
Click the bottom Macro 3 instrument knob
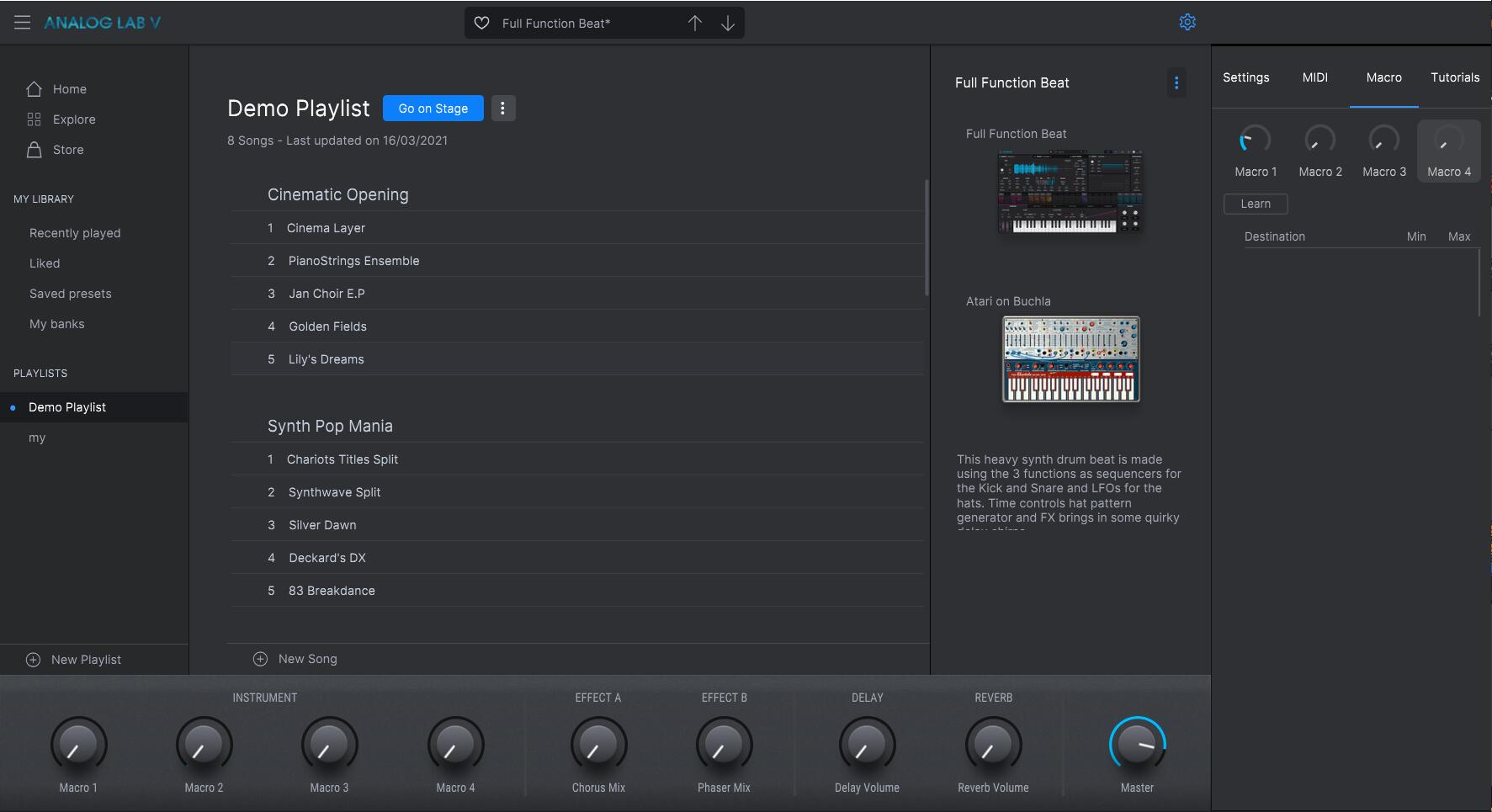pyautogui.click(x=329, y=745)
